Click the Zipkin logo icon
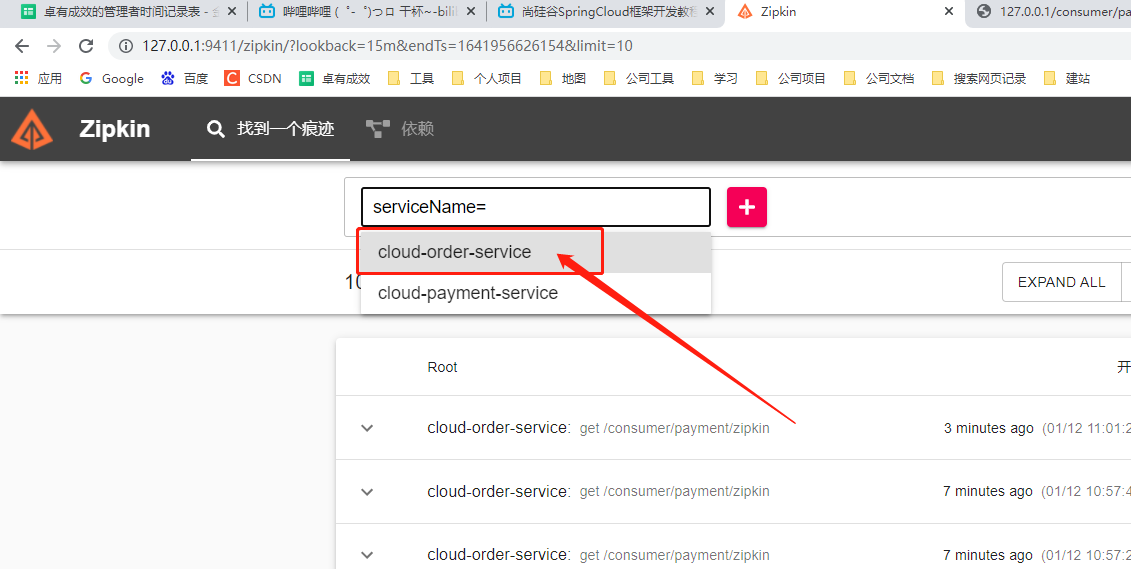This screenshot has width=1131, height=569. pos(32,129)
